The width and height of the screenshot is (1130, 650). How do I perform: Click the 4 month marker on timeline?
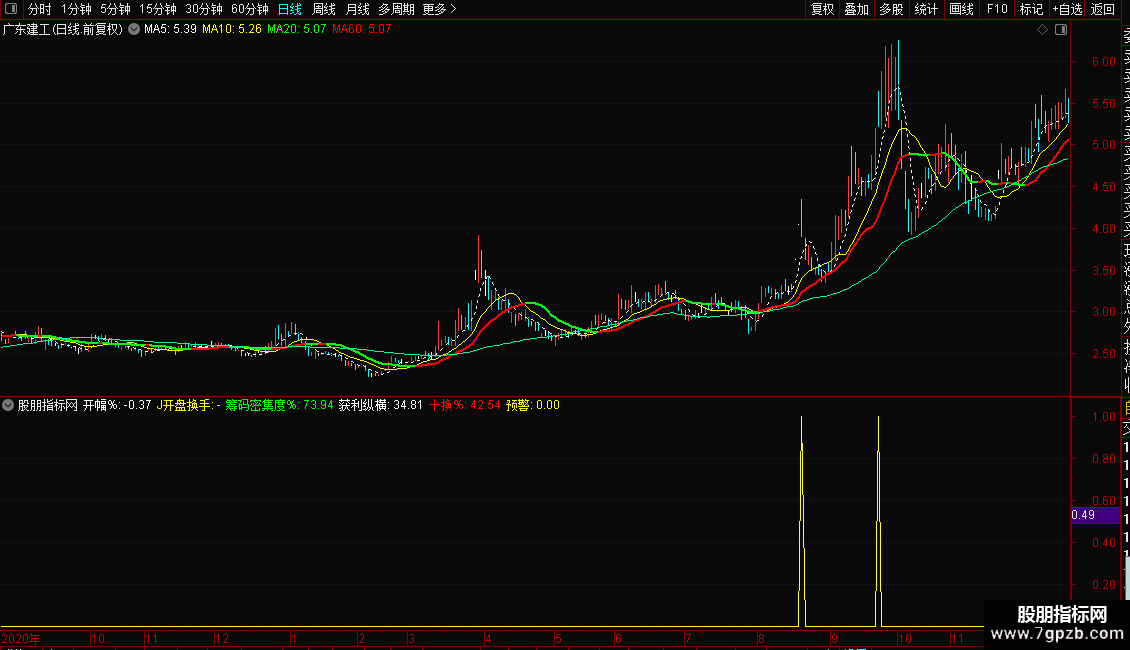point(488,639)
